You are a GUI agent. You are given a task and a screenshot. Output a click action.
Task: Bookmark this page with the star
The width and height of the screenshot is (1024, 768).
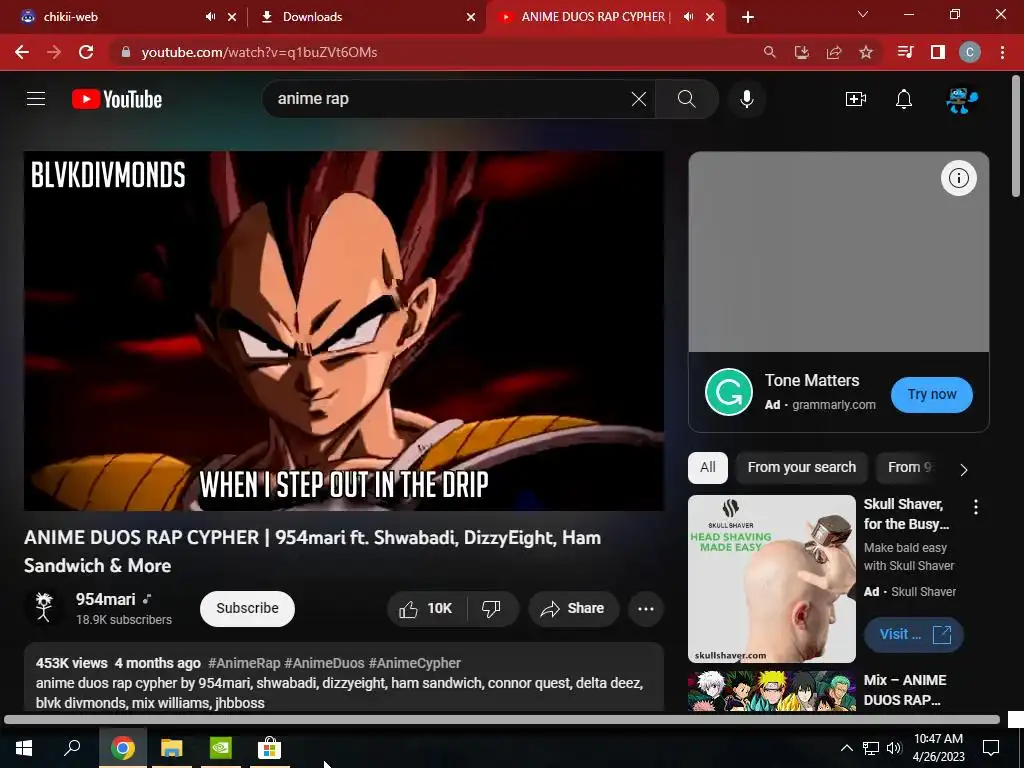click(866, 52)
